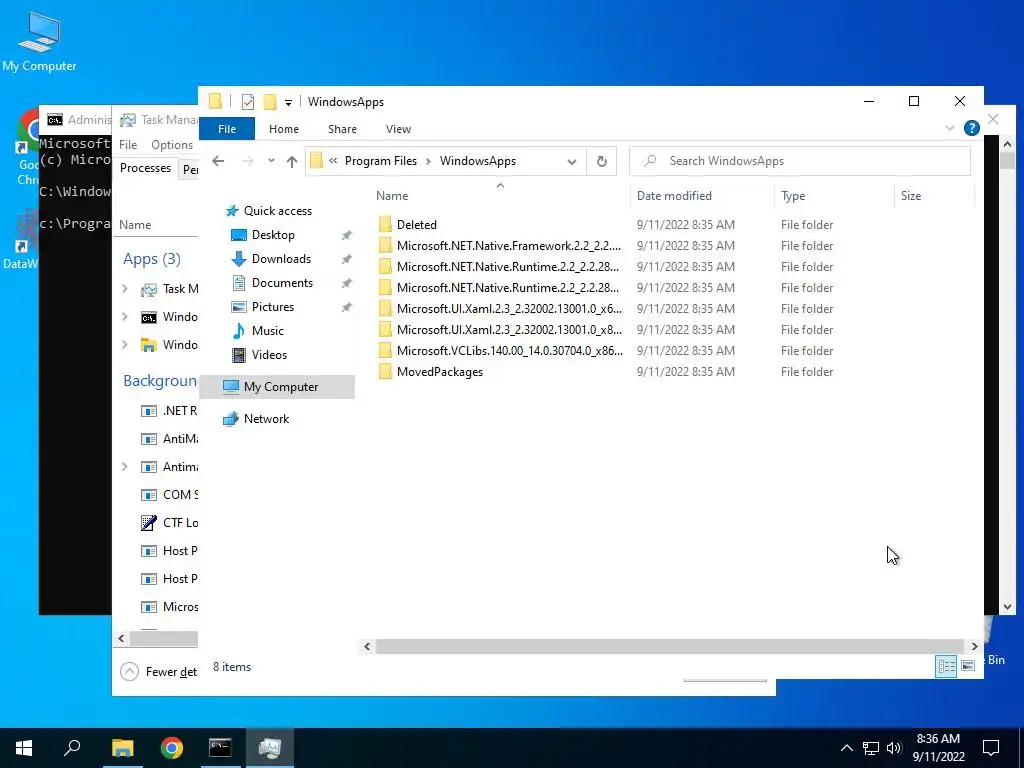Open Videos in navigation pane
1024x768 pixels.
tap(269, 355)
